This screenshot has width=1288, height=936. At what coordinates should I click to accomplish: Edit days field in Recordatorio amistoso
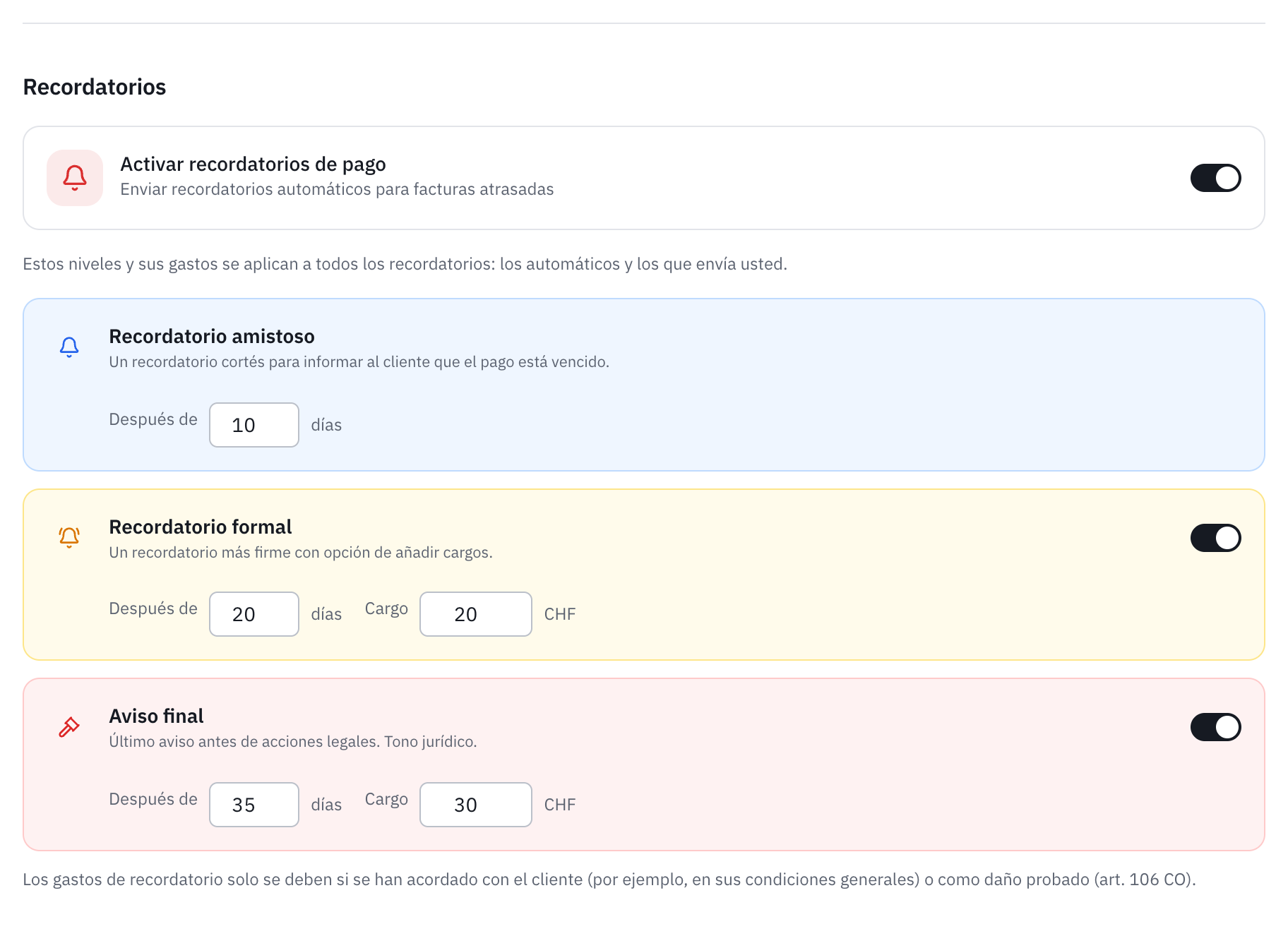pos(254,425)
